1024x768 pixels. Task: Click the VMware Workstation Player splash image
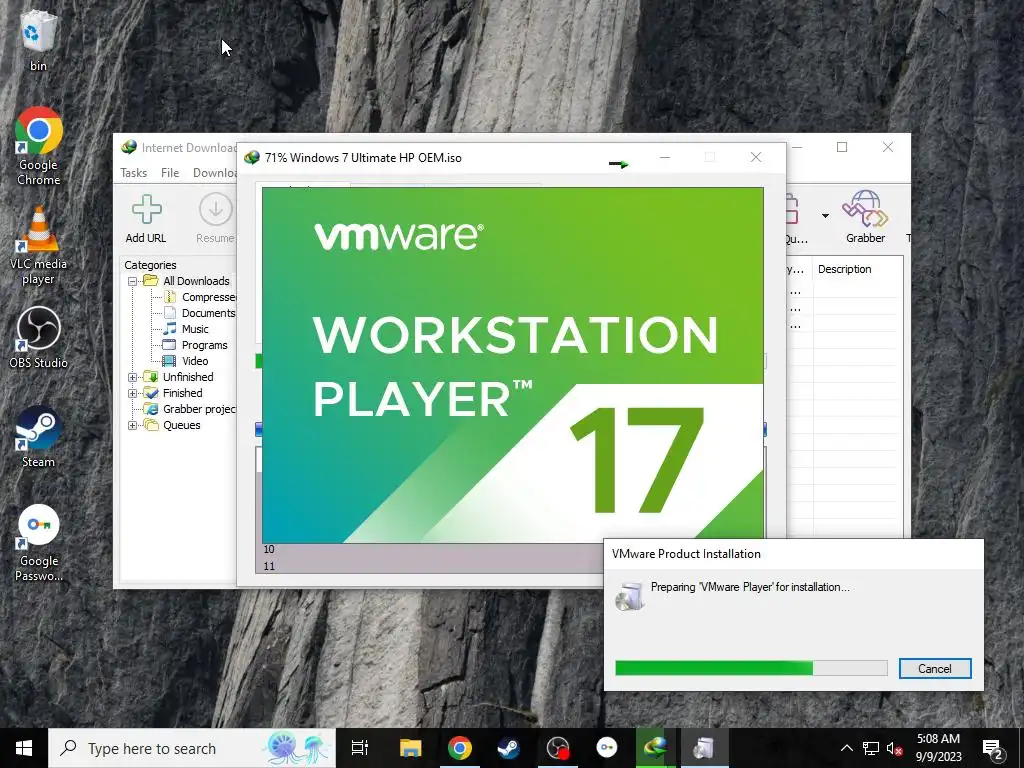(x=513, y=365)
